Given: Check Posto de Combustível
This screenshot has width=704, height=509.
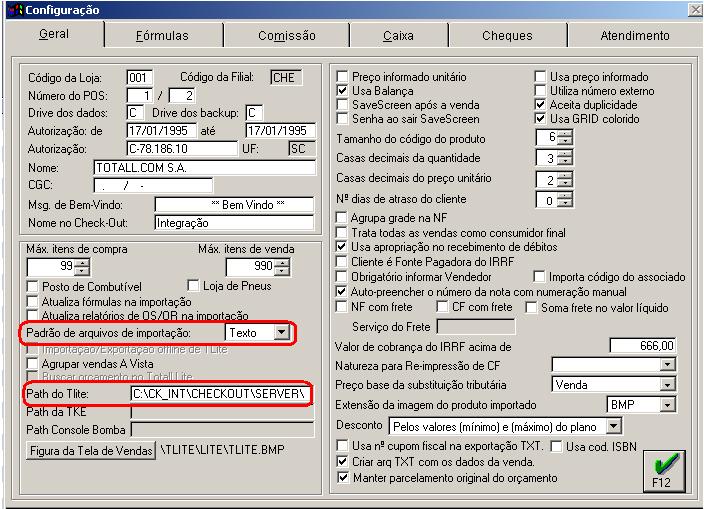Looking at the screenshot, I should [x=32, y=286].
